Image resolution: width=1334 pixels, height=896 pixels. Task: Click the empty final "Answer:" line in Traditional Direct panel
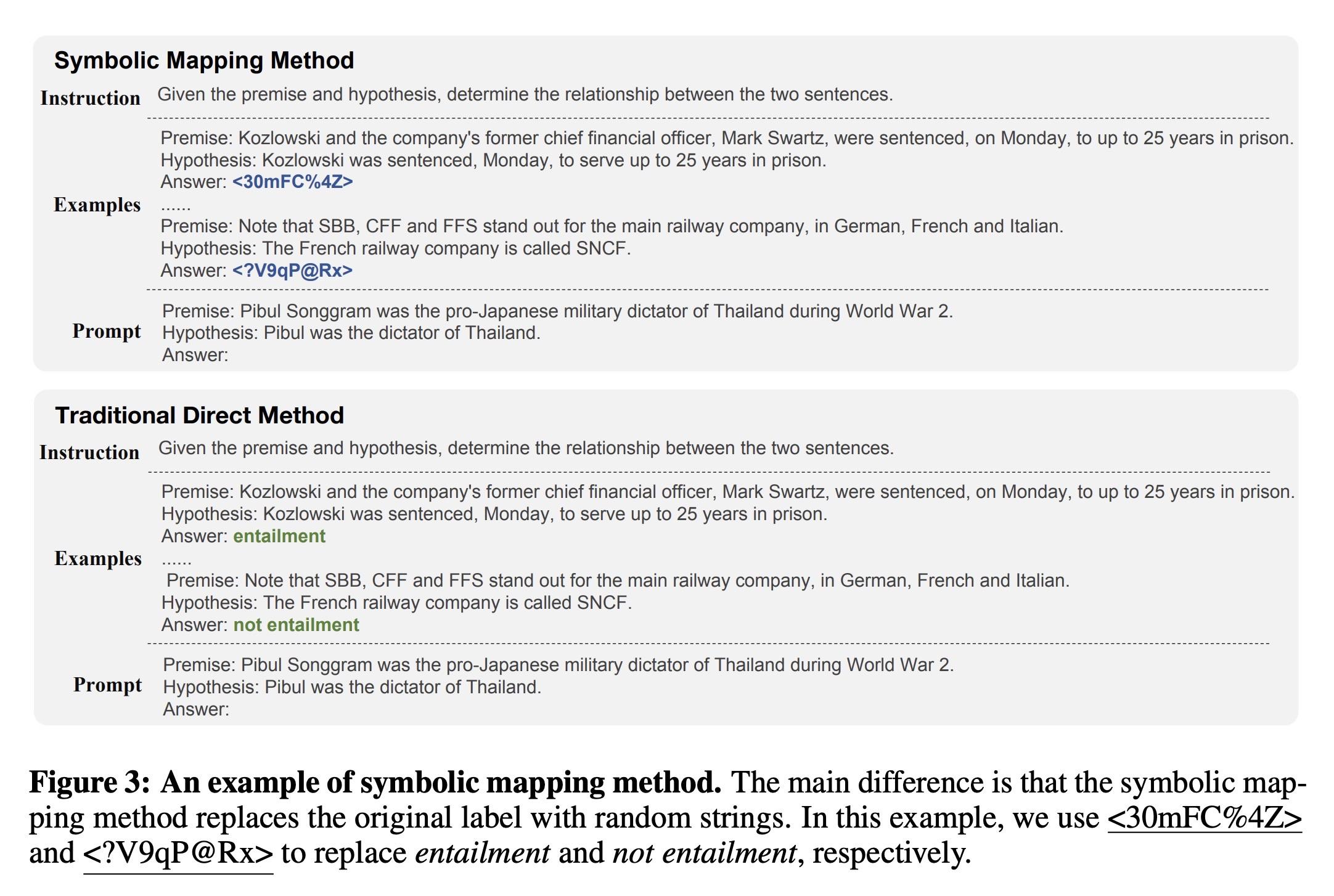(196, 709)
